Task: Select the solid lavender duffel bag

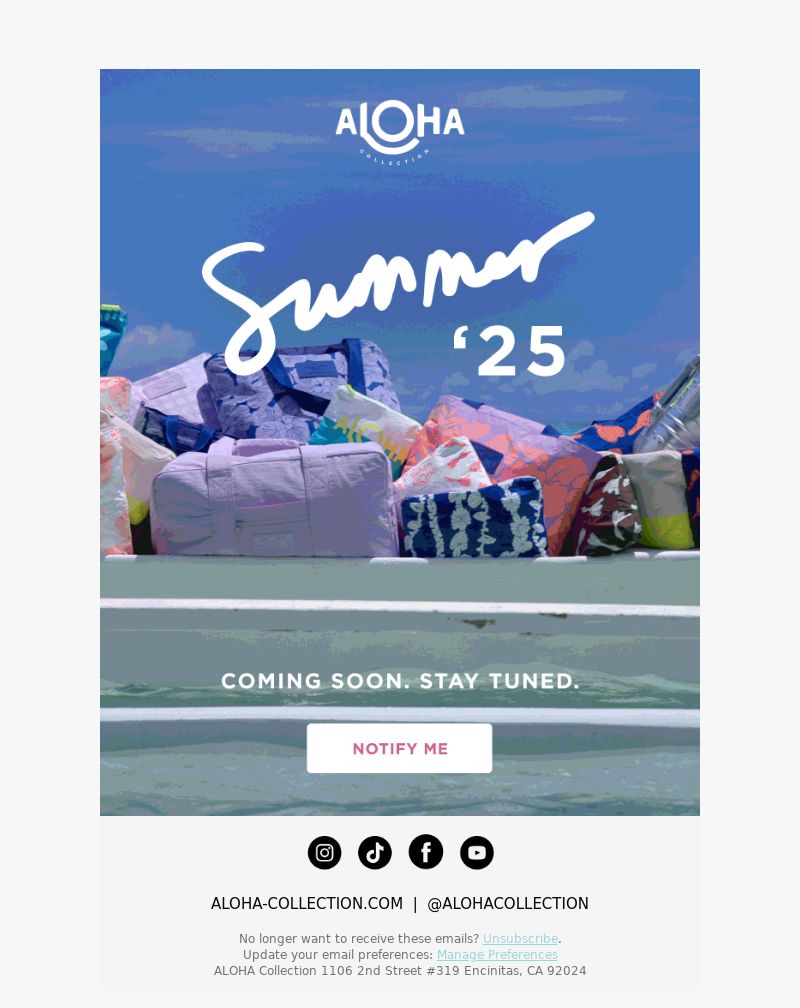Action: pyautogui.click(x=273, y=498)
